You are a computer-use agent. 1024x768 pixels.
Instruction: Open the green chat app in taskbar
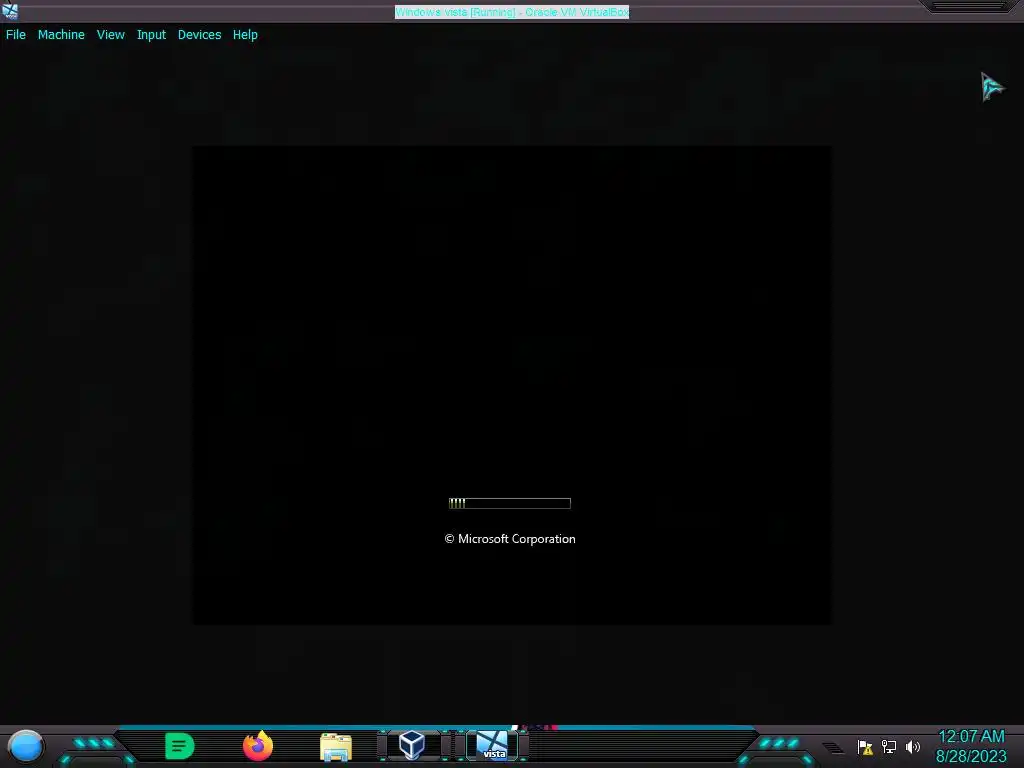coord(180,746)
